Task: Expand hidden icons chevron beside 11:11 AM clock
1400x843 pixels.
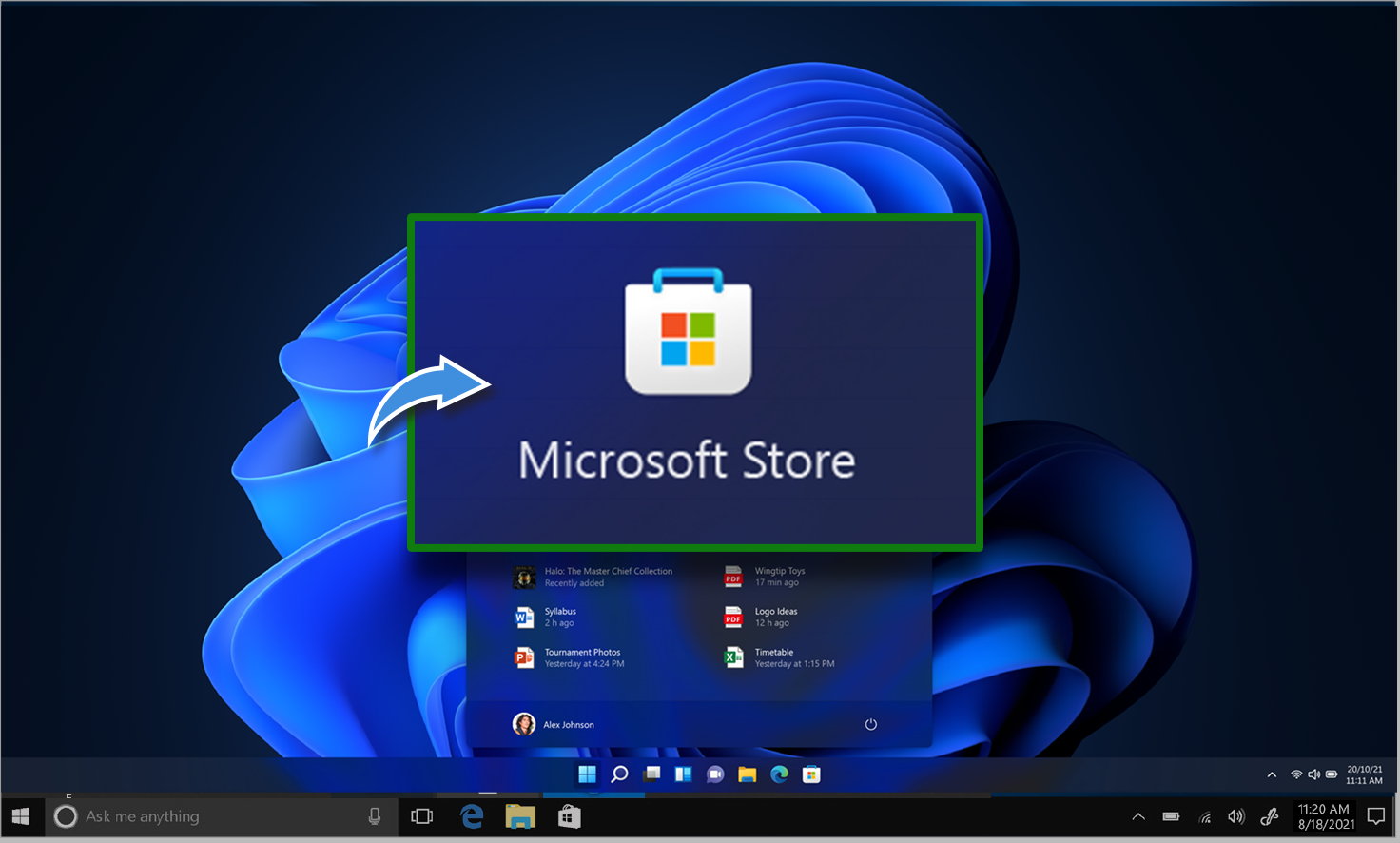Action: pos(1272,774)
